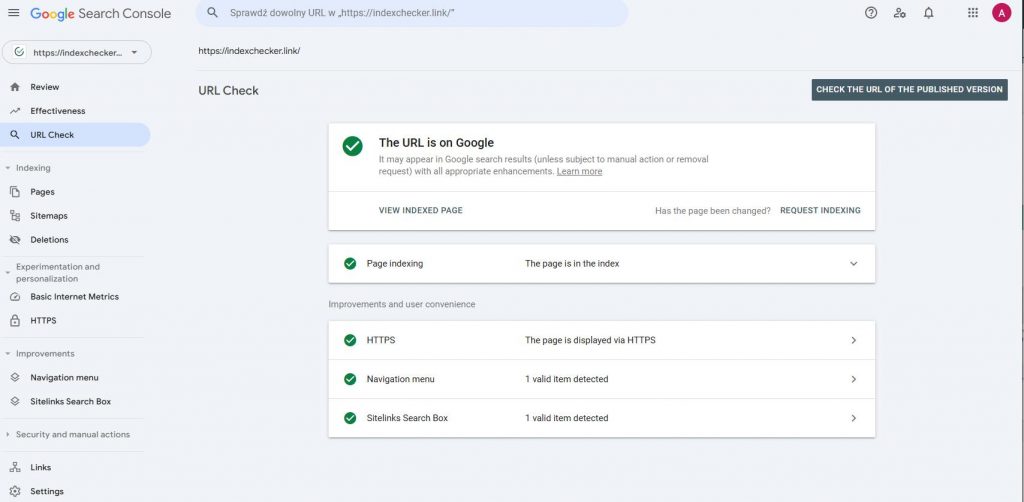This screenshot has width=1024, height=502.
Task: Go to Sitemaps in the sidebar
Action: pos(48,216)
